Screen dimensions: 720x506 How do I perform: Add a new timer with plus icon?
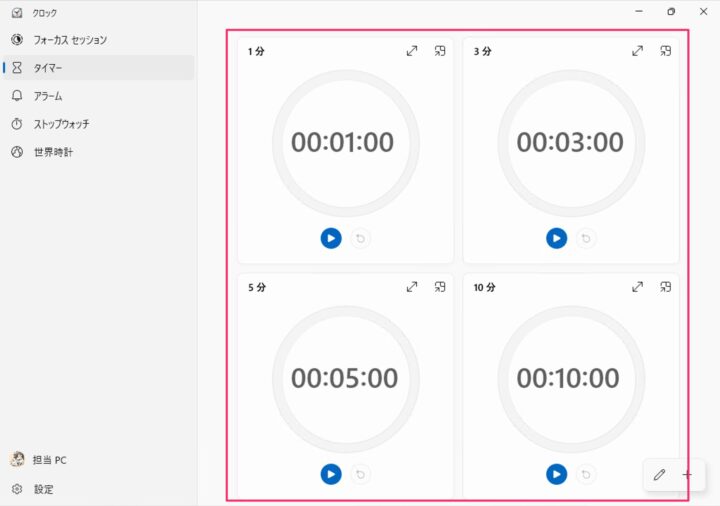point(687,475)
